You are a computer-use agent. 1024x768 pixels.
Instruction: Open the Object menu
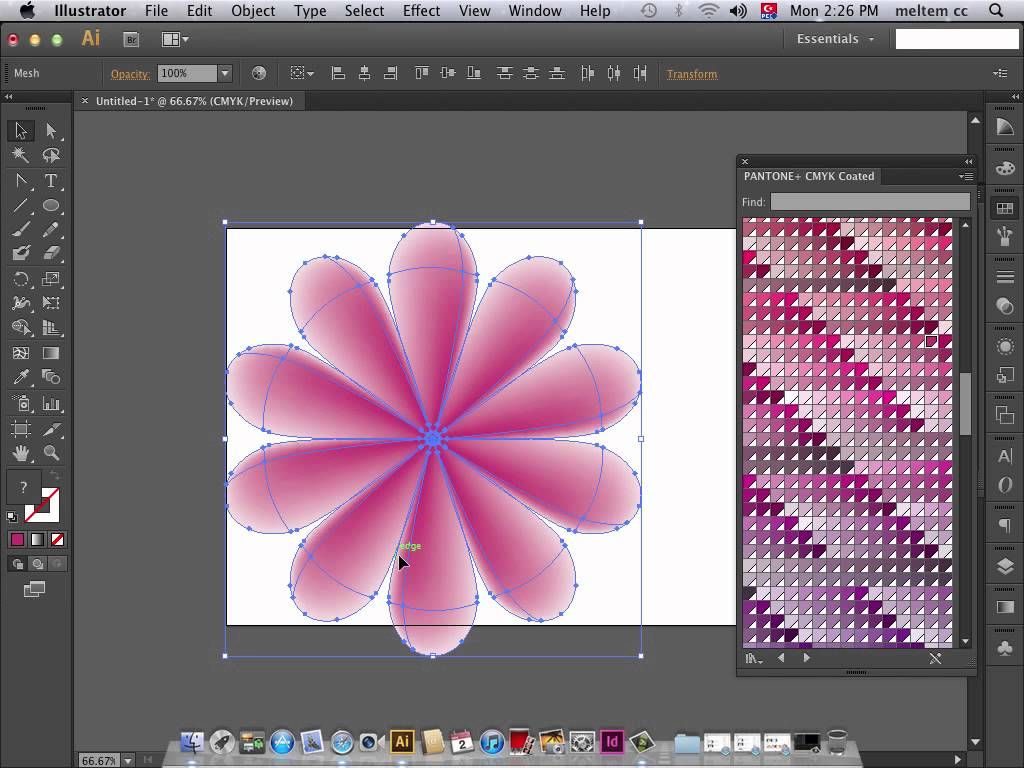(253, 10)
